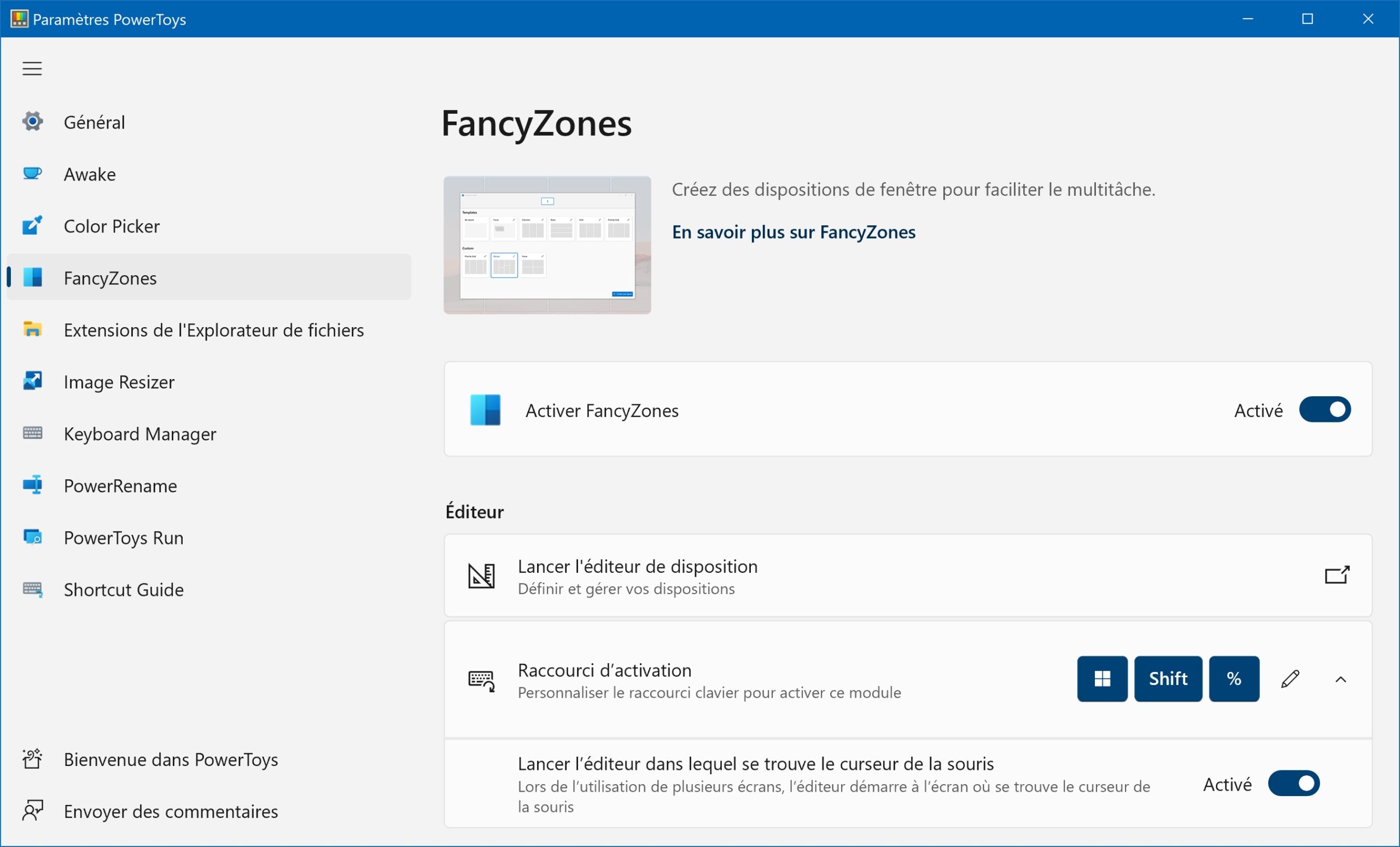Open Bienvenue dans PowerToys
Viewport: 1400px width, 847px height.
tap(208, 759)
